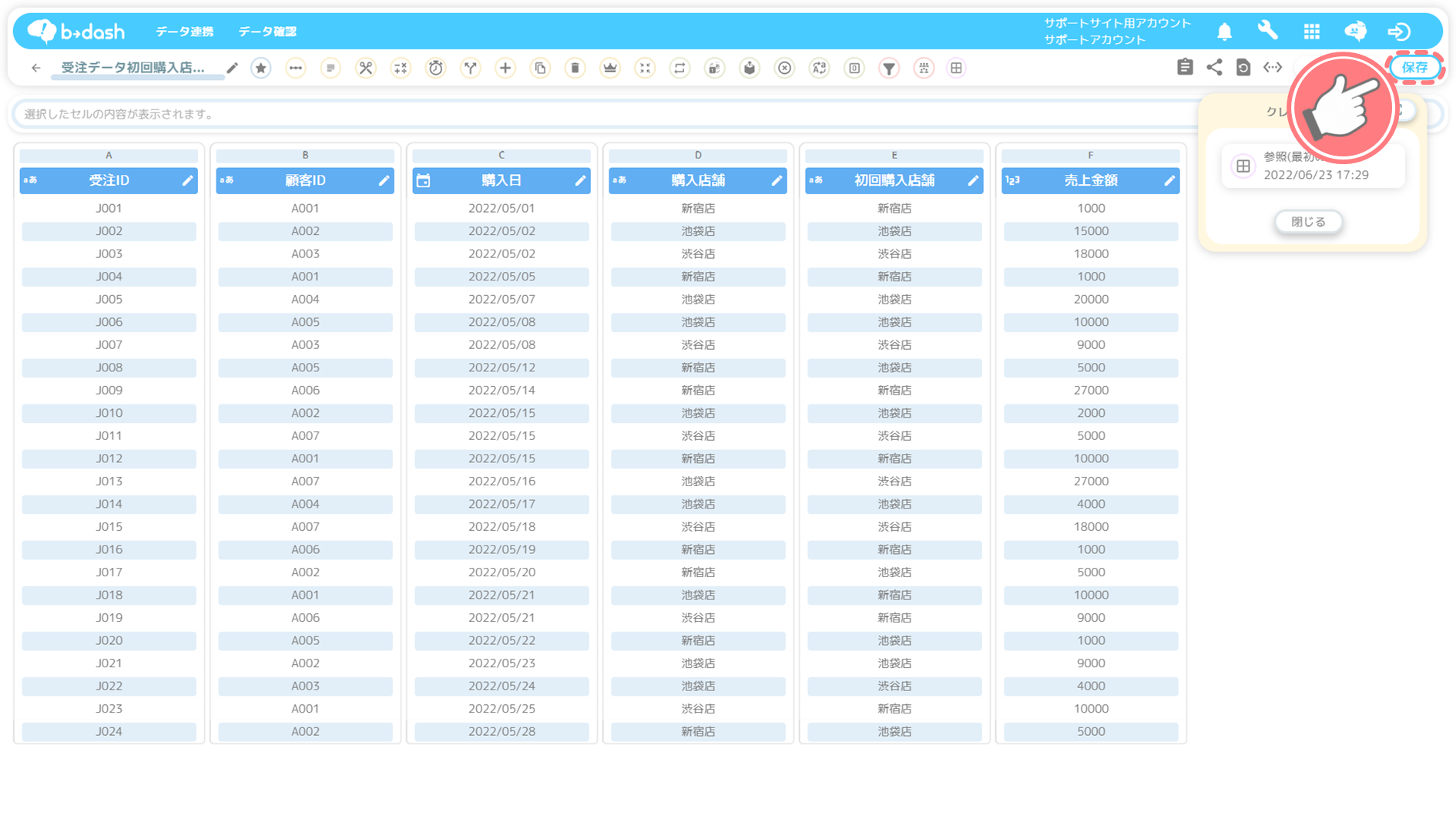Open the データ確認 menu
This screenshot has width=1456, height=819.
coord(267,32)
